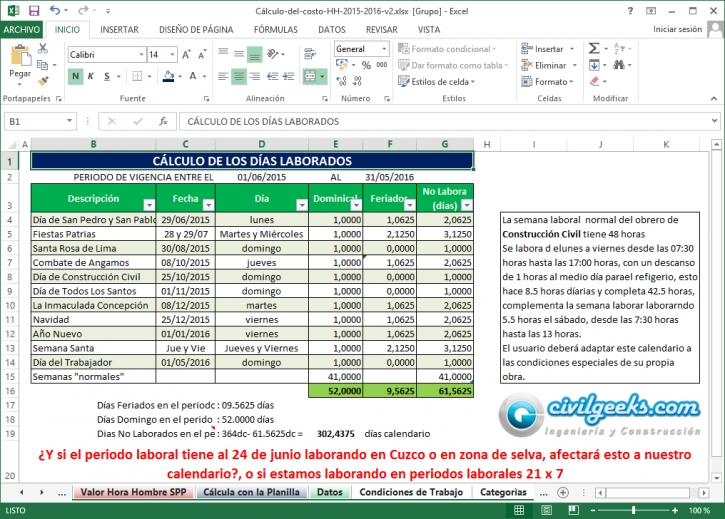This screenshot has height=519, width=725.
Task: Toggle italic (K) formatting
Action: click(x=92, y=76)
